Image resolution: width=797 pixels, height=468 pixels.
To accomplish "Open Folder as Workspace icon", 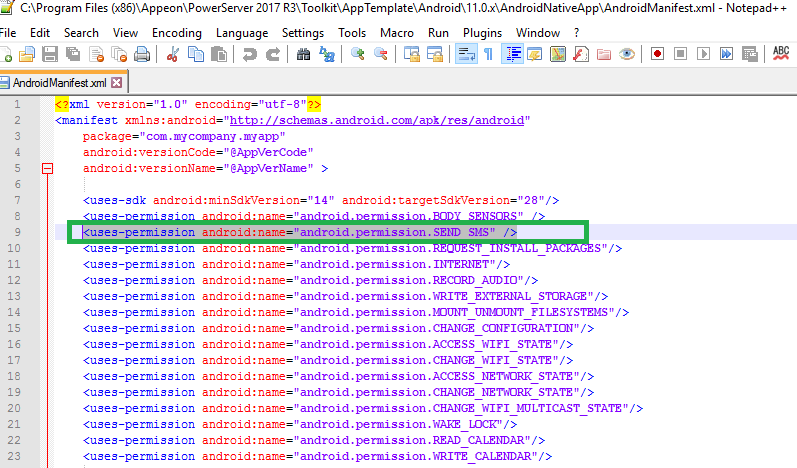I will (x=604, y=54).
